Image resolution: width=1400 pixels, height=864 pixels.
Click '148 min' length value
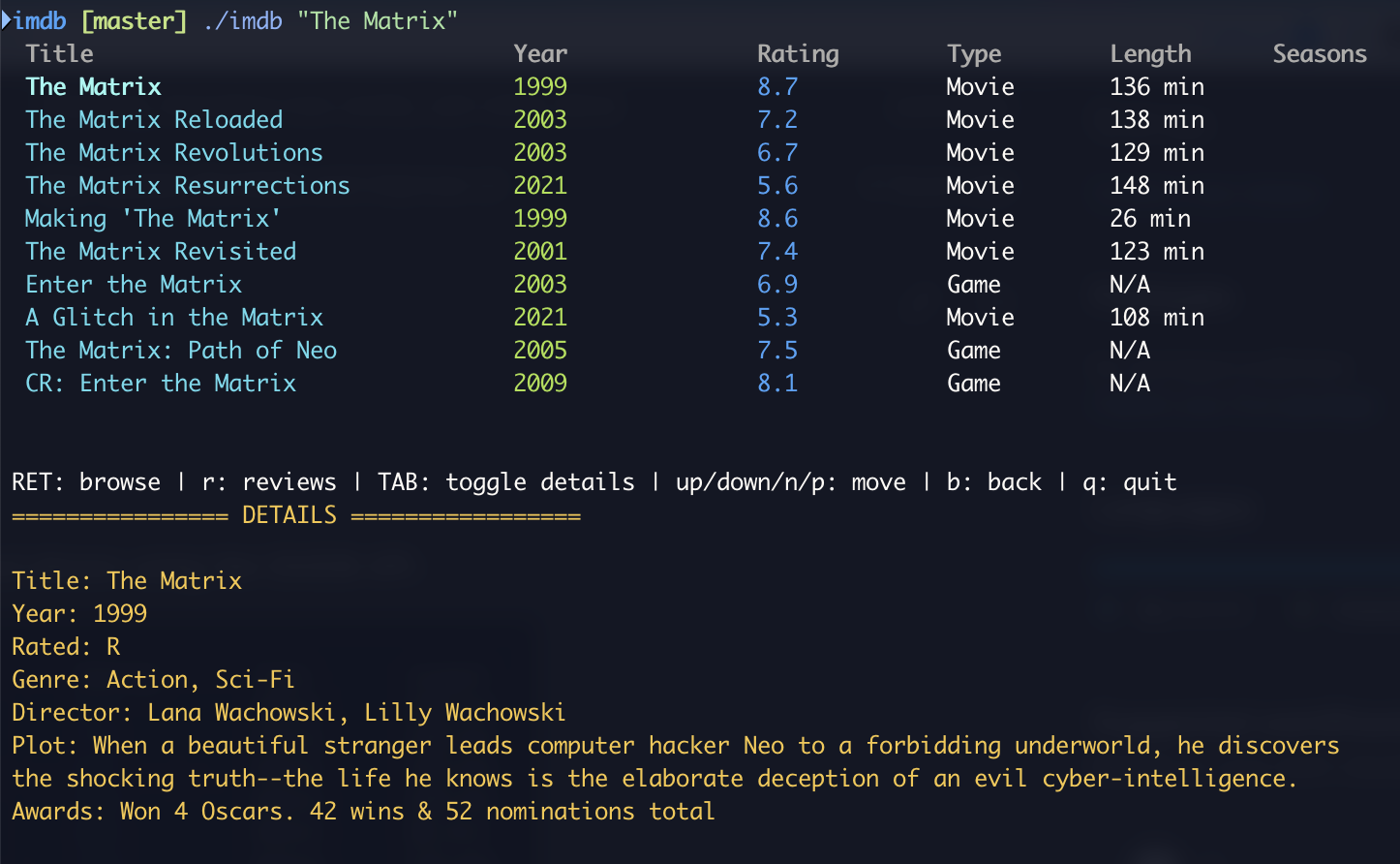1157,185
